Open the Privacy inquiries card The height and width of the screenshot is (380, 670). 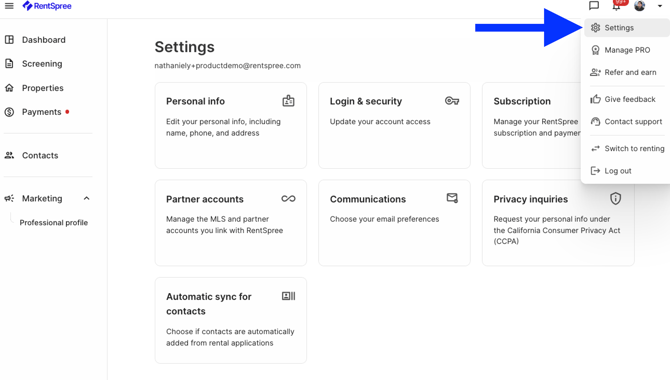(558, 223)
